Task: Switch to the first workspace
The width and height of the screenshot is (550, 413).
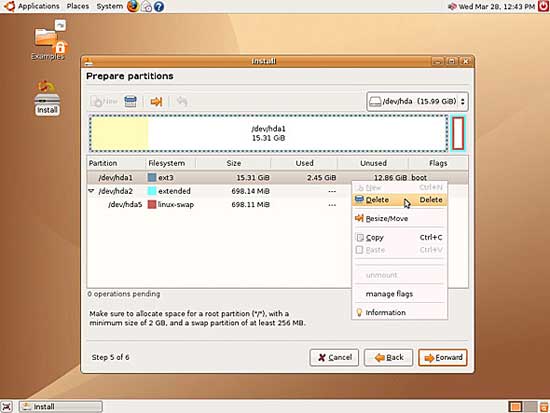Action: pos(515,407)
